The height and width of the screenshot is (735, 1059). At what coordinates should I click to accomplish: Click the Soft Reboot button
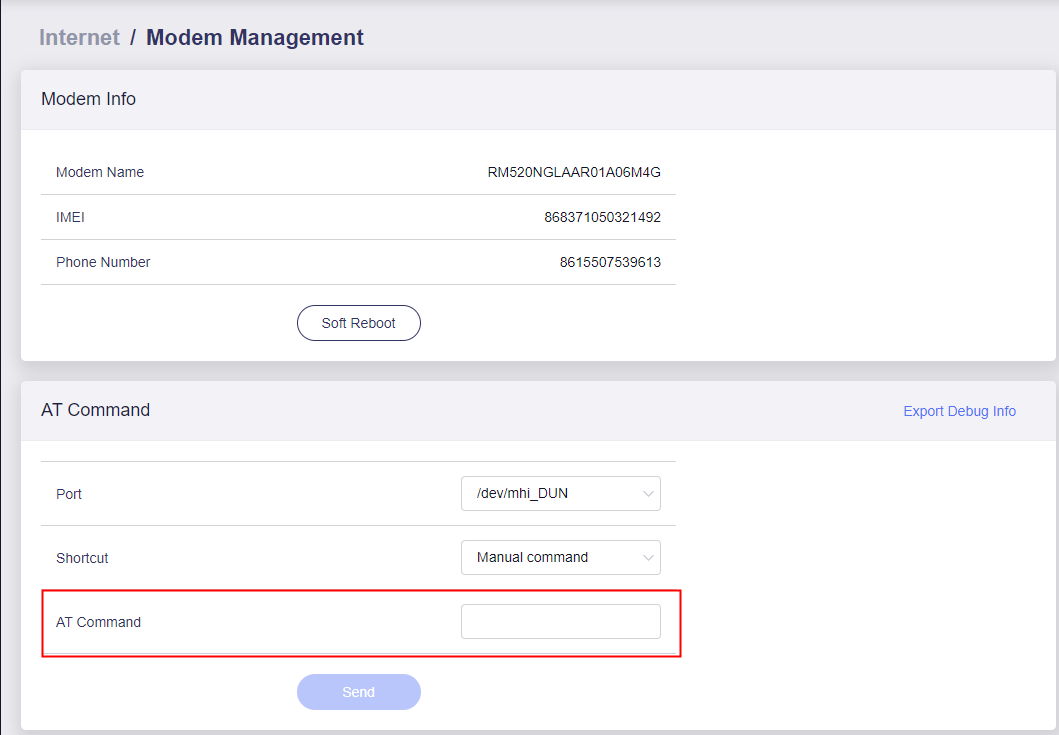pos(358,323)
